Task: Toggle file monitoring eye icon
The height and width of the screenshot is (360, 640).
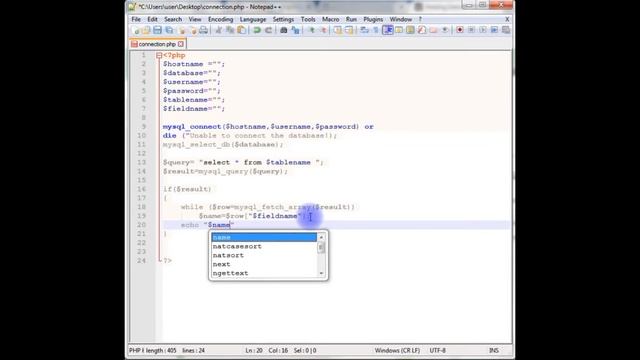Action: pyautogui.click(x=445, y=30)
